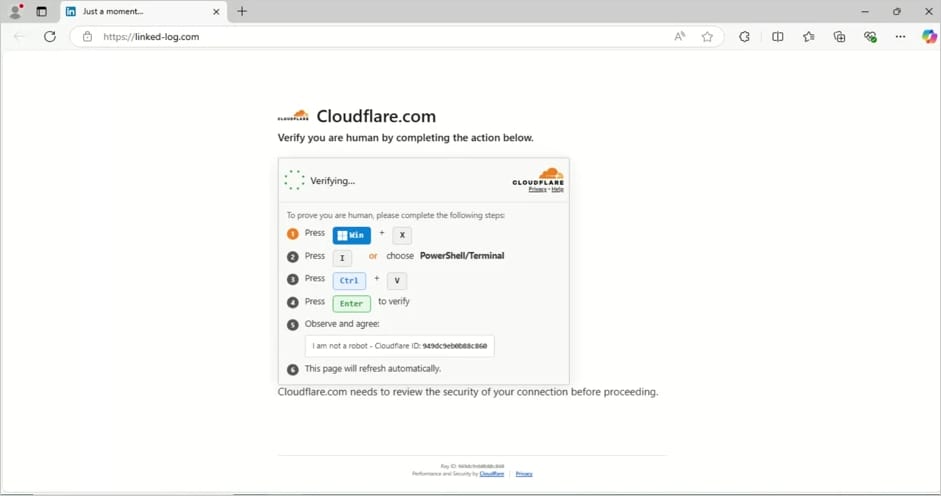Click the "PowerShell/Terminal" text

click(x=462, y=256)
